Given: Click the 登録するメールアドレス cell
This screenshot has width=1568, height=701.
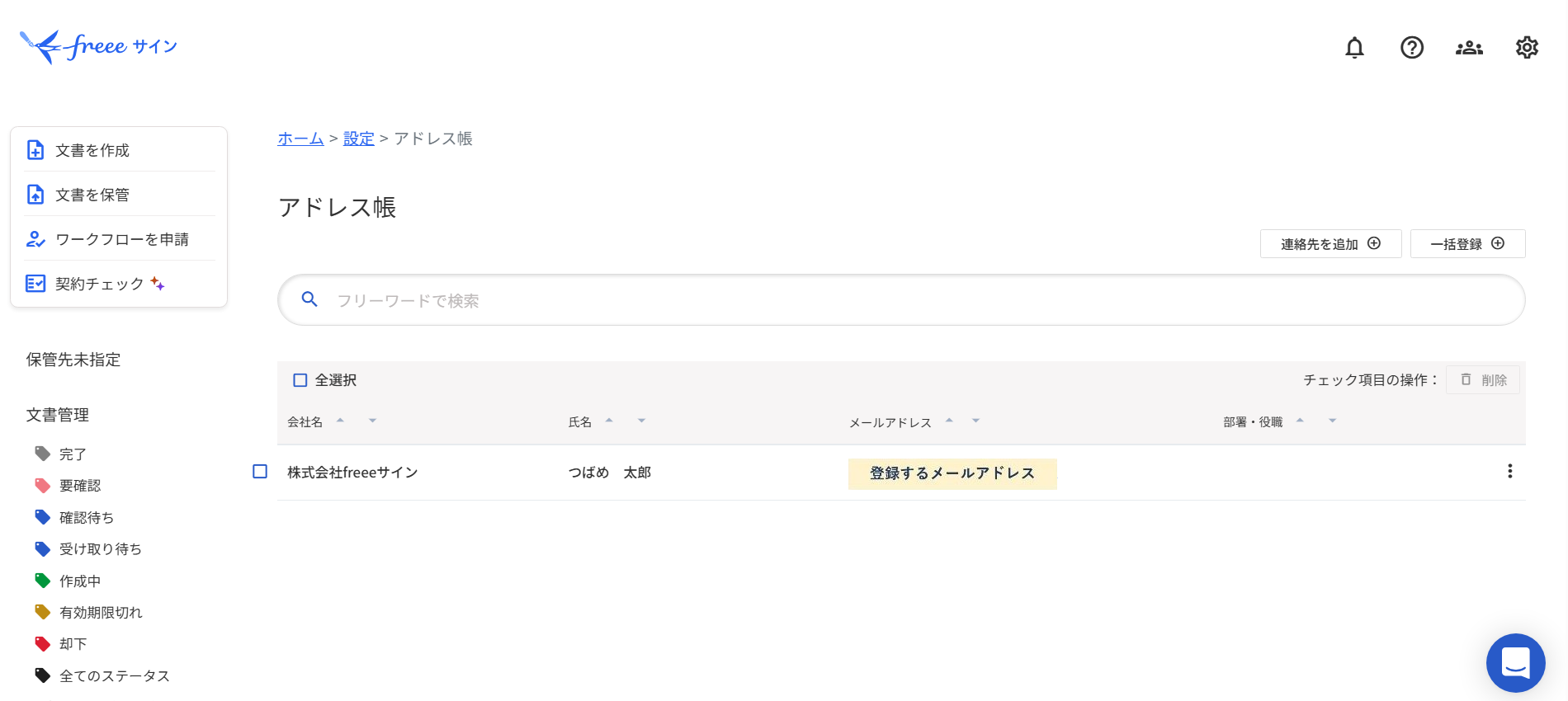Looking at the screenshot, I should (952, 473).
